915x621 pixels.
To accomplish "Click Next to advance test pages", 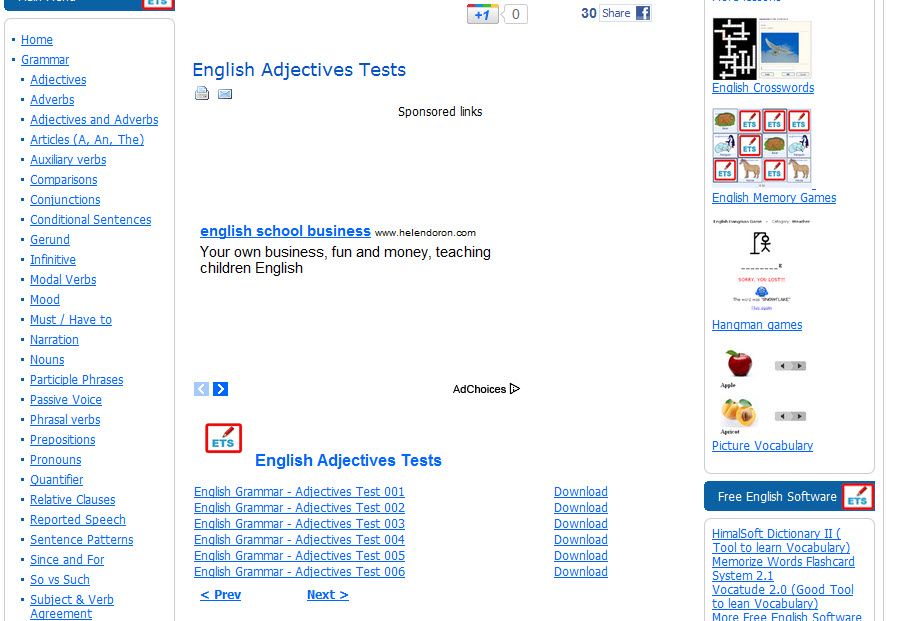I will pyautogui.click(x=327, y=594).
